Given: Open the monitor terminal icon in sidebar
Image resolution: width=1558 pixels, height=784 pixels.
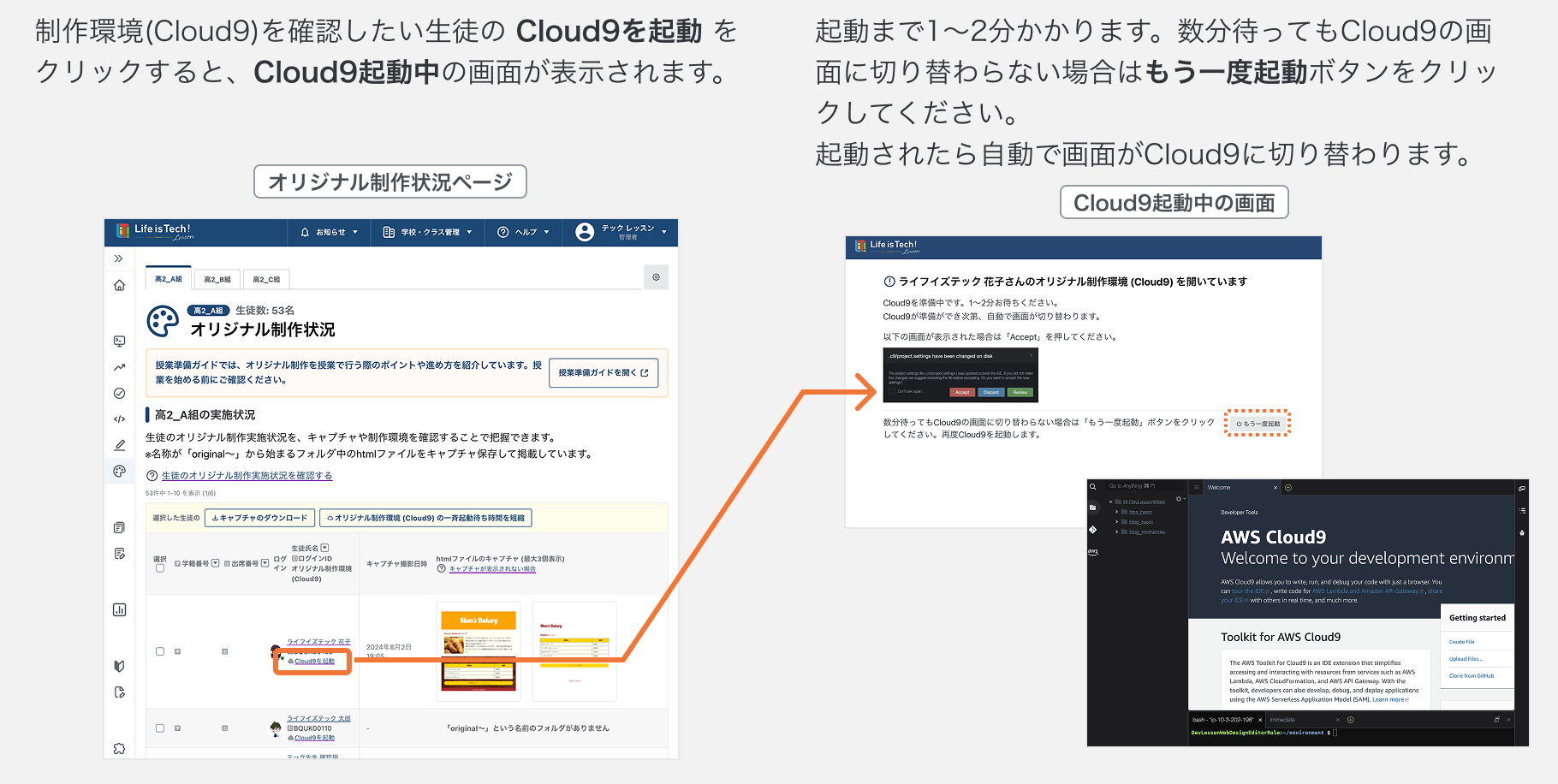Looking at the screenshot, I should pyautogui.click(x=119, y=342).
